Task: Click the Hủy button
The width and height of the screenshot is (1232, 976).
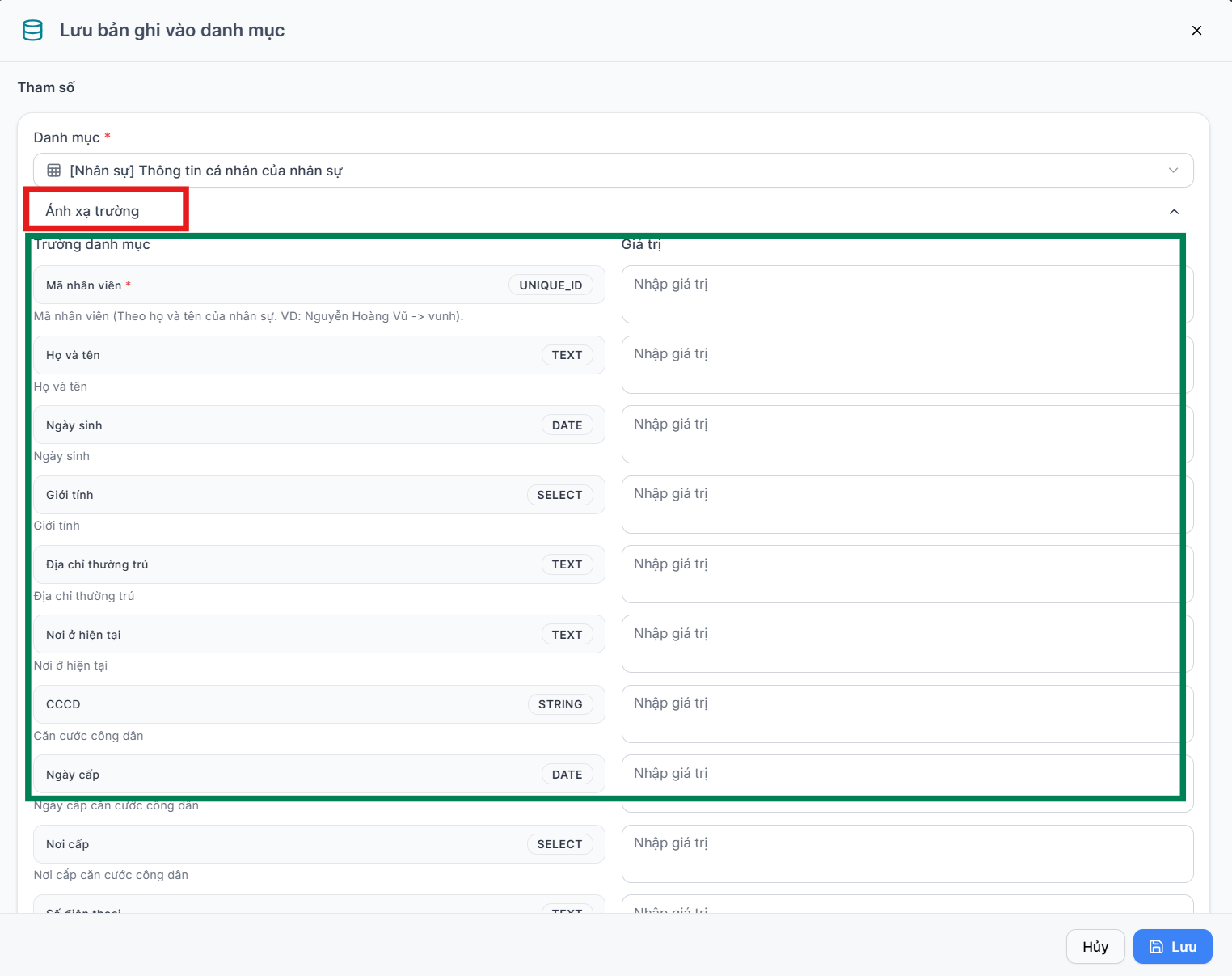Action: 1095,947
